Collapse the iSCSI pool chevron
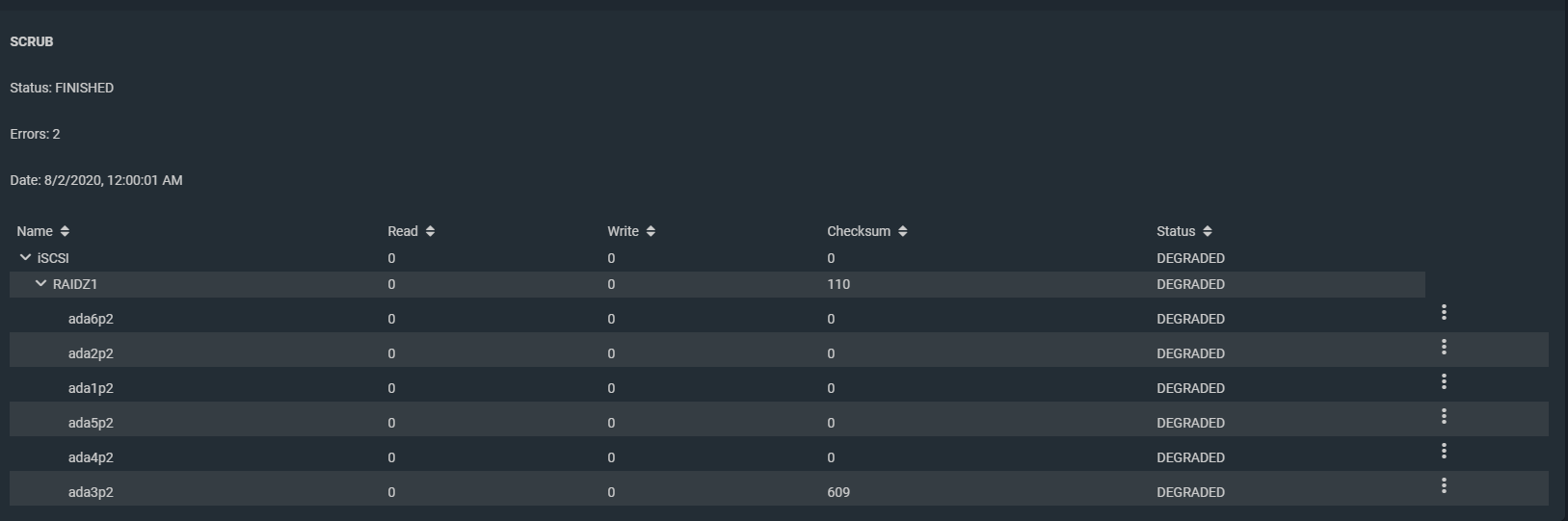1568x521 pixels. pyautogui.click(x=25, y=258)
